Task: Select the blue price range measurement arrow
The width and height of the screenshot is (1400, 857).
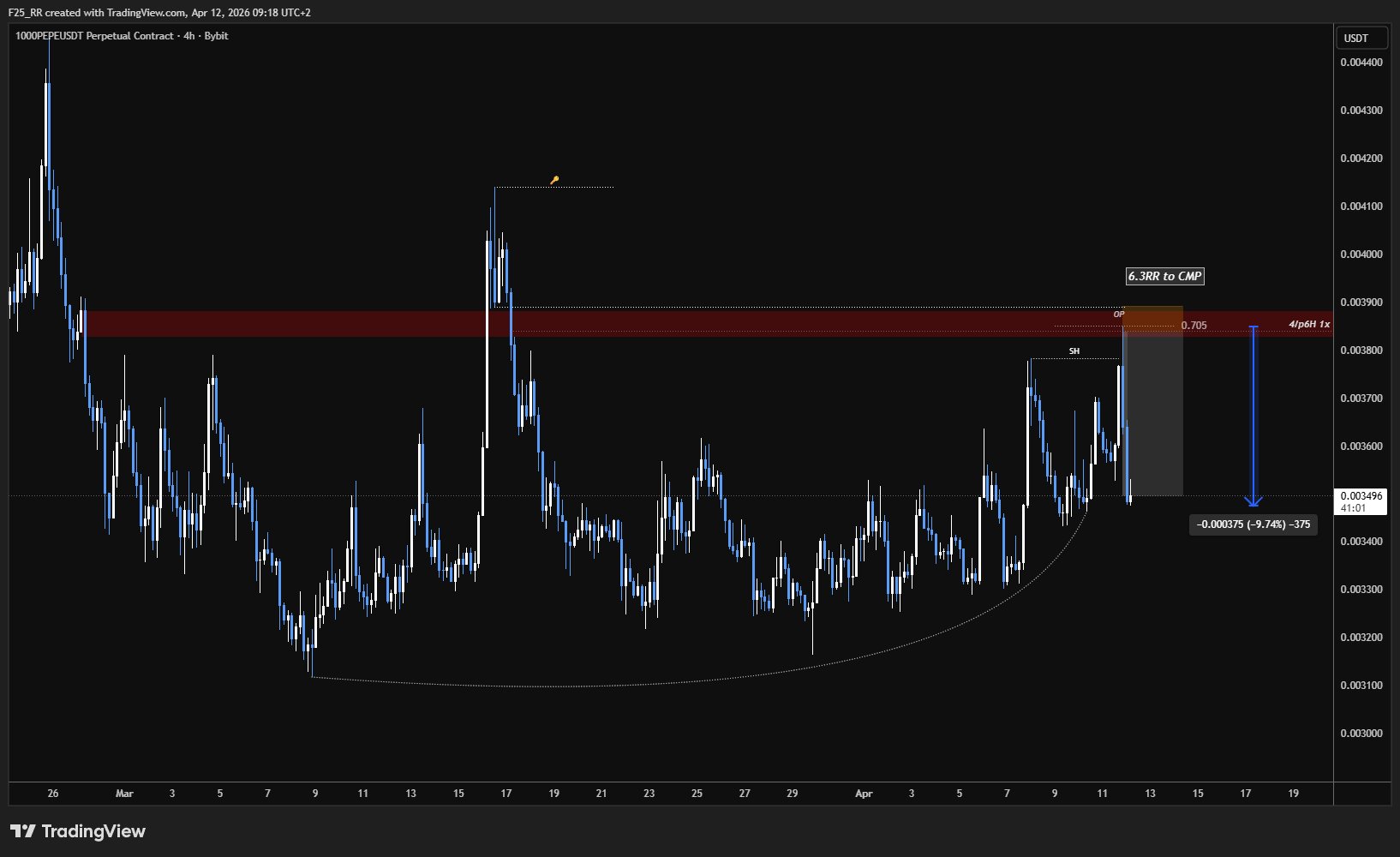Action: click(1253, 416)
